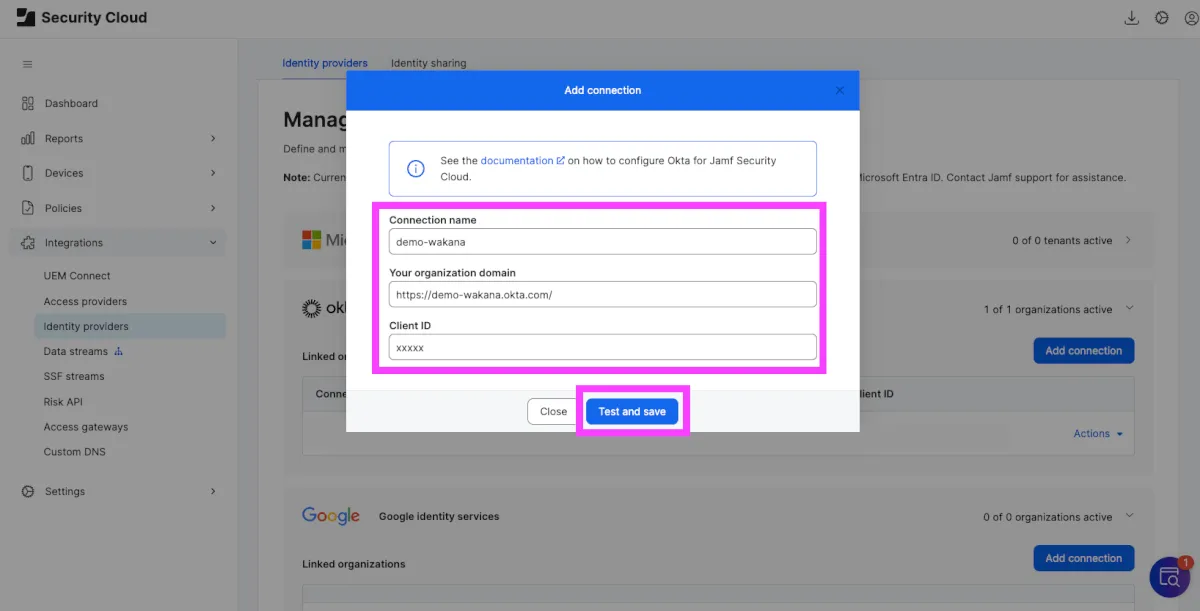Click 'Linked organizations' under Google section

[x=354, y=564]
